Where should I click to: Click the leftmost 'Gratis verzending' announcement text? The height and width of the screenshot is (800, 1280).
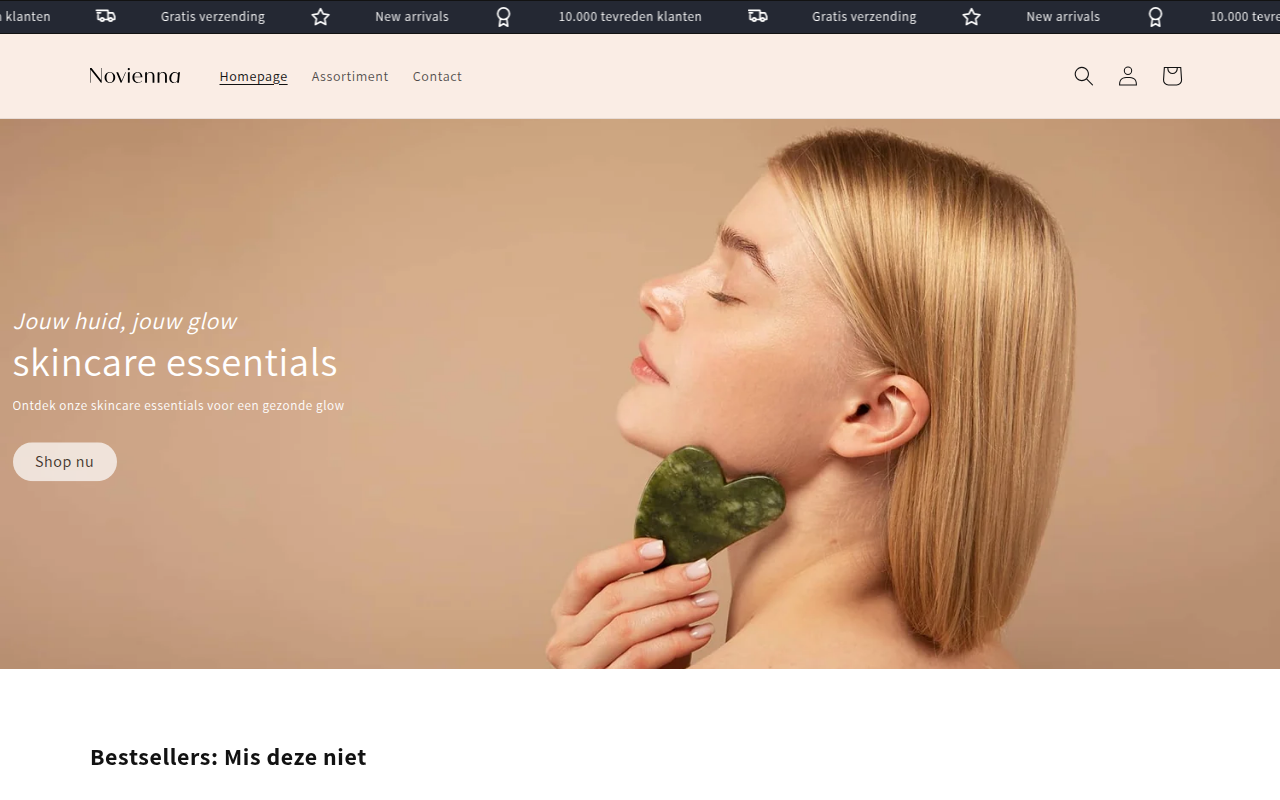point(213,17)
